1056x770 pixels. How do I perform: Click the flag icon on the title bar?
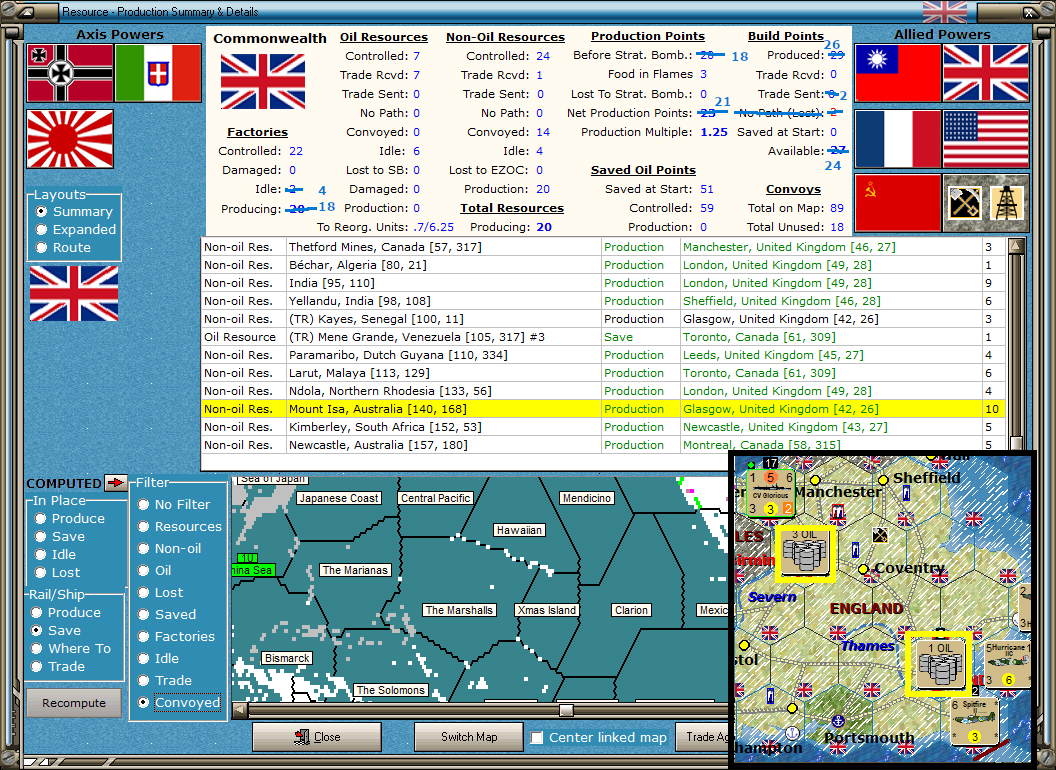pos(944,12)
